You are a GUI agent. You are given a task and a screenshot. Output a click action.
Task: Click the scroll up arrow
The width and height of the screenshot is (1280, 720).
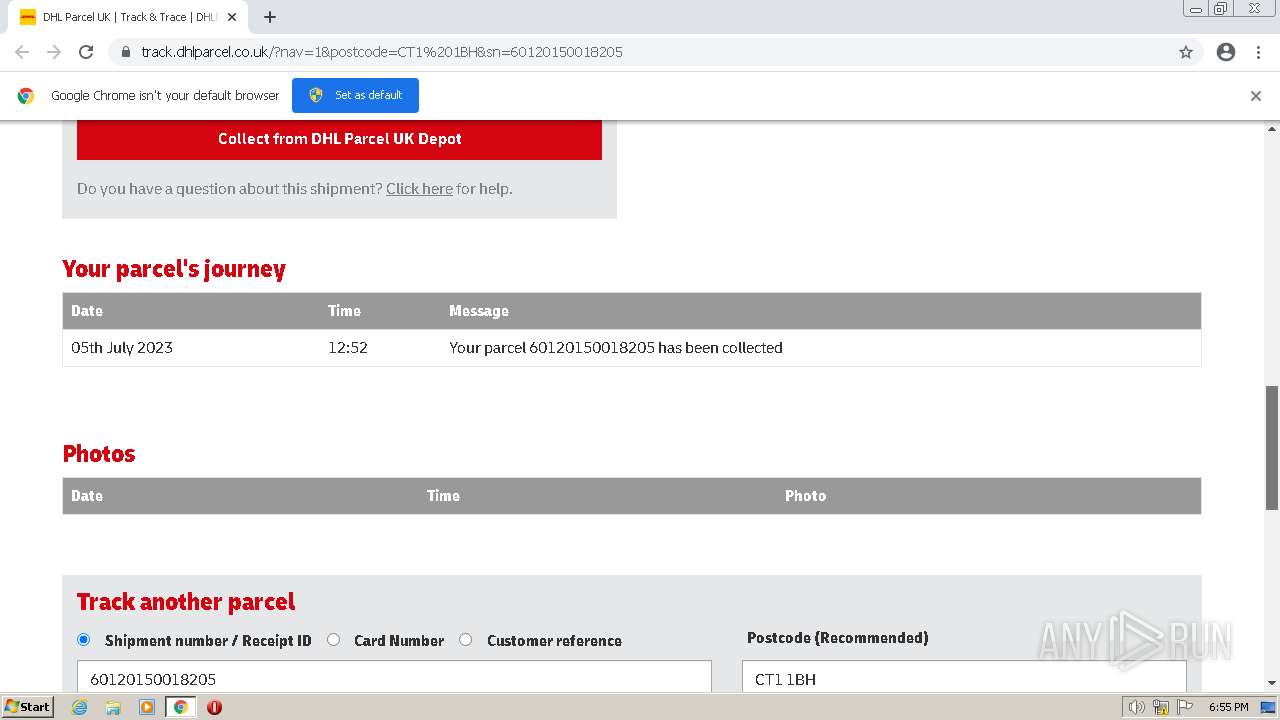(x=1272, y=129)
